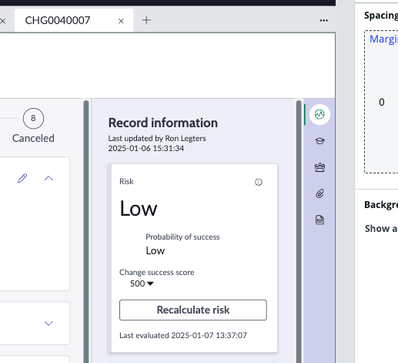Open the risk analytics sidebar icon
Image resolution: width=398 pixels, height=363 pixels.
pos(320,114)
